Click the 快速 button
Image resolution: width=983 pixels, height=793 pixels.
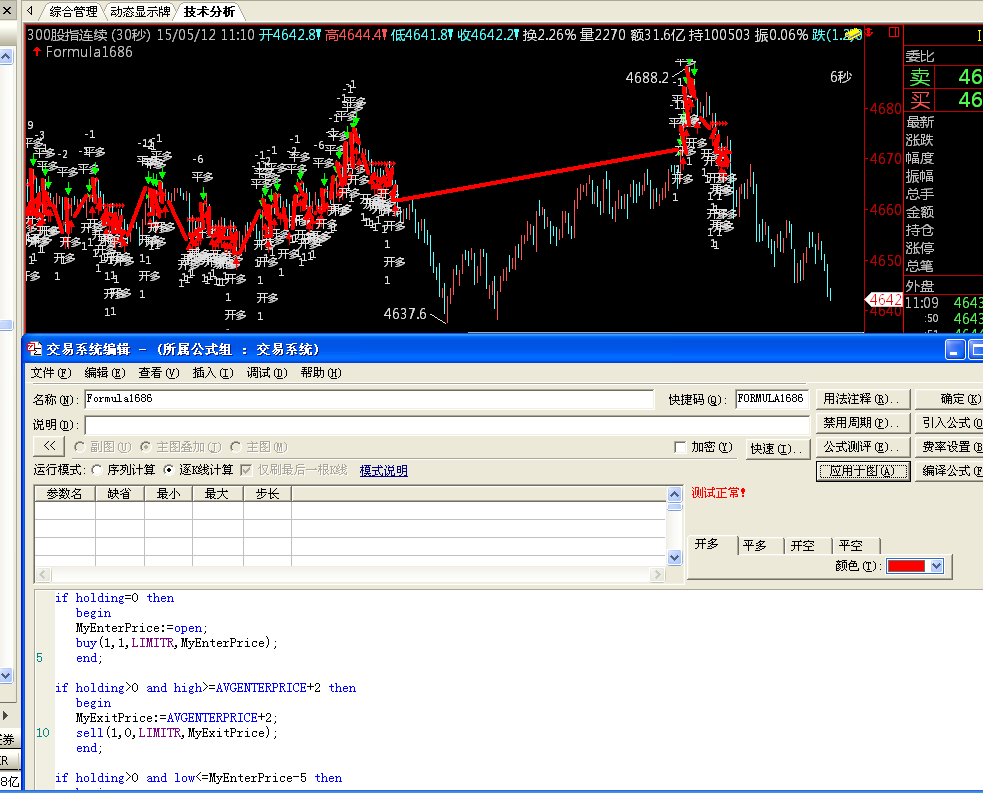click(x=777, y=448)
